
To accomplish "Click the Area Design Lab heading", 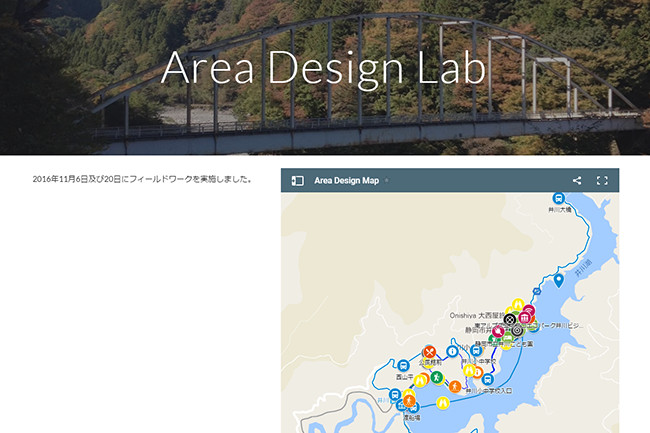I will tap(324, 66).
